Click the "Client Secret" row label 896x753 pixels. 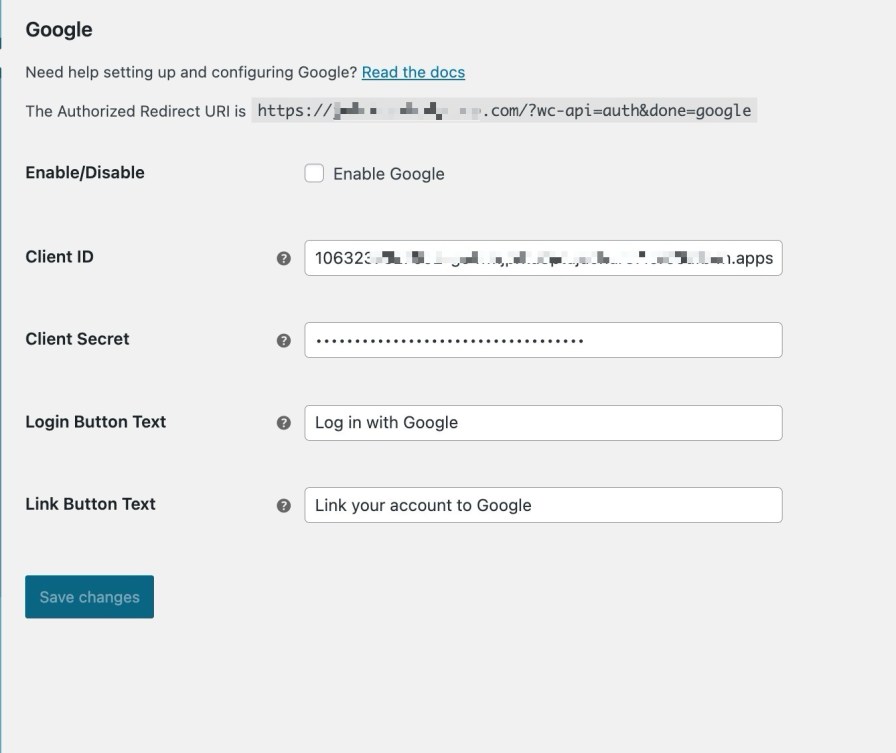click(77, 339)
